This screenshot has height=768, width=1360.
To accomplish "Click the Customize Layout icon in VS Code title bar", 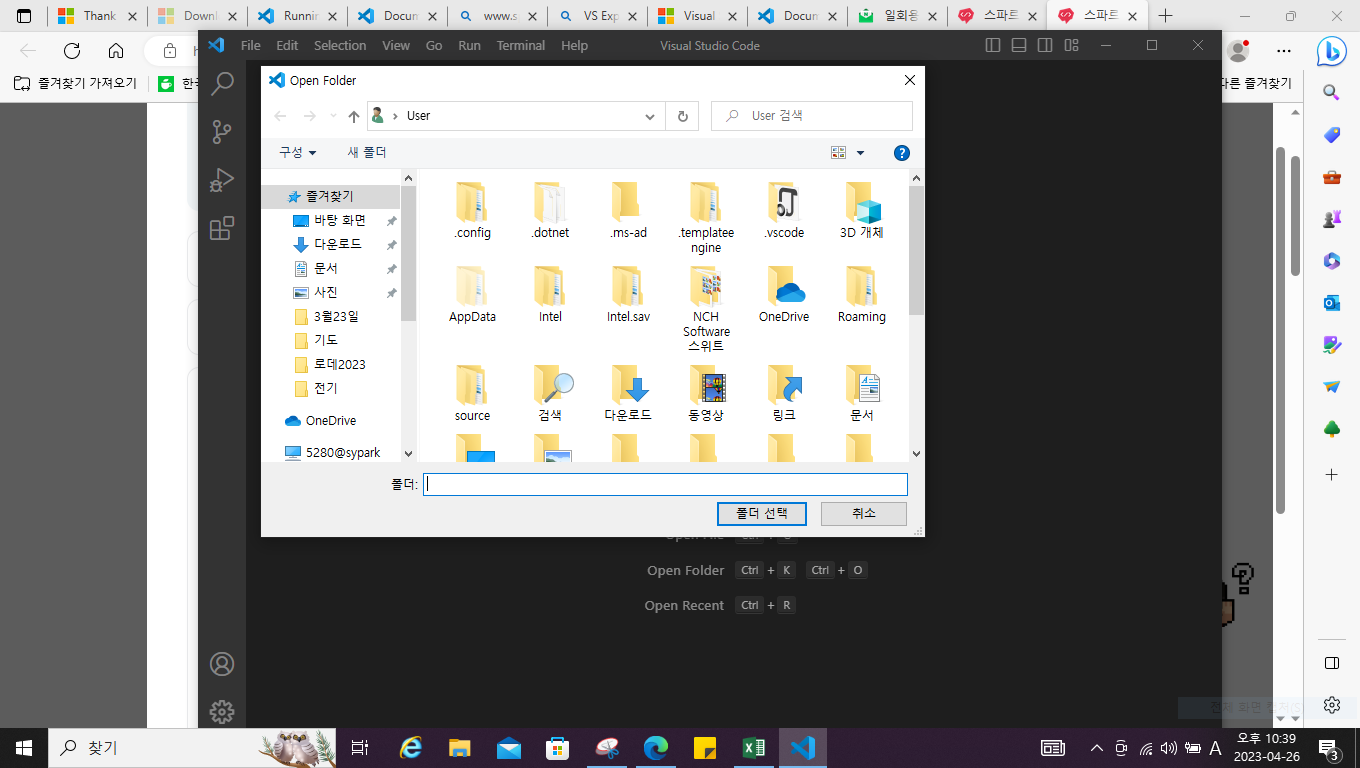I will (1071, 45).
